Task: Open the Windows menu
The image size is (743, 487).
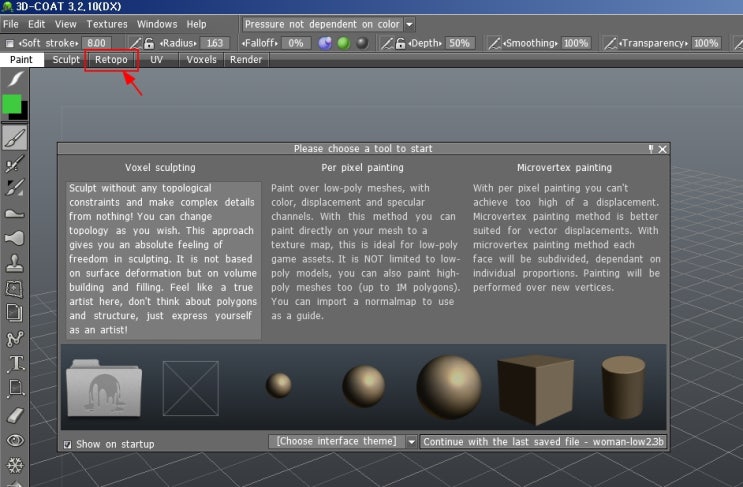Action: click(157, 24)
